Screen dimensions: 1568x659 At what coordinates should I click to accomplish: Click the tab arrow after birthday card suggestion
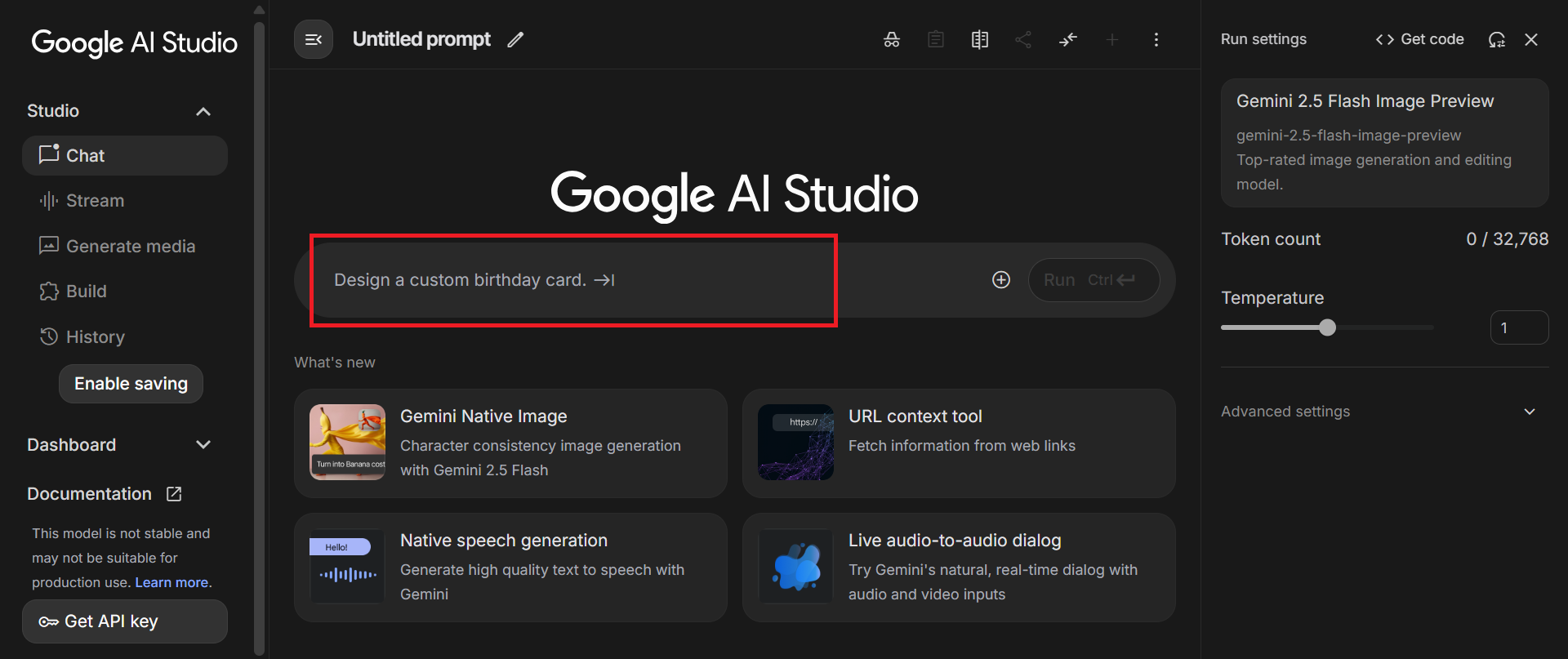[x=604, y=280]
